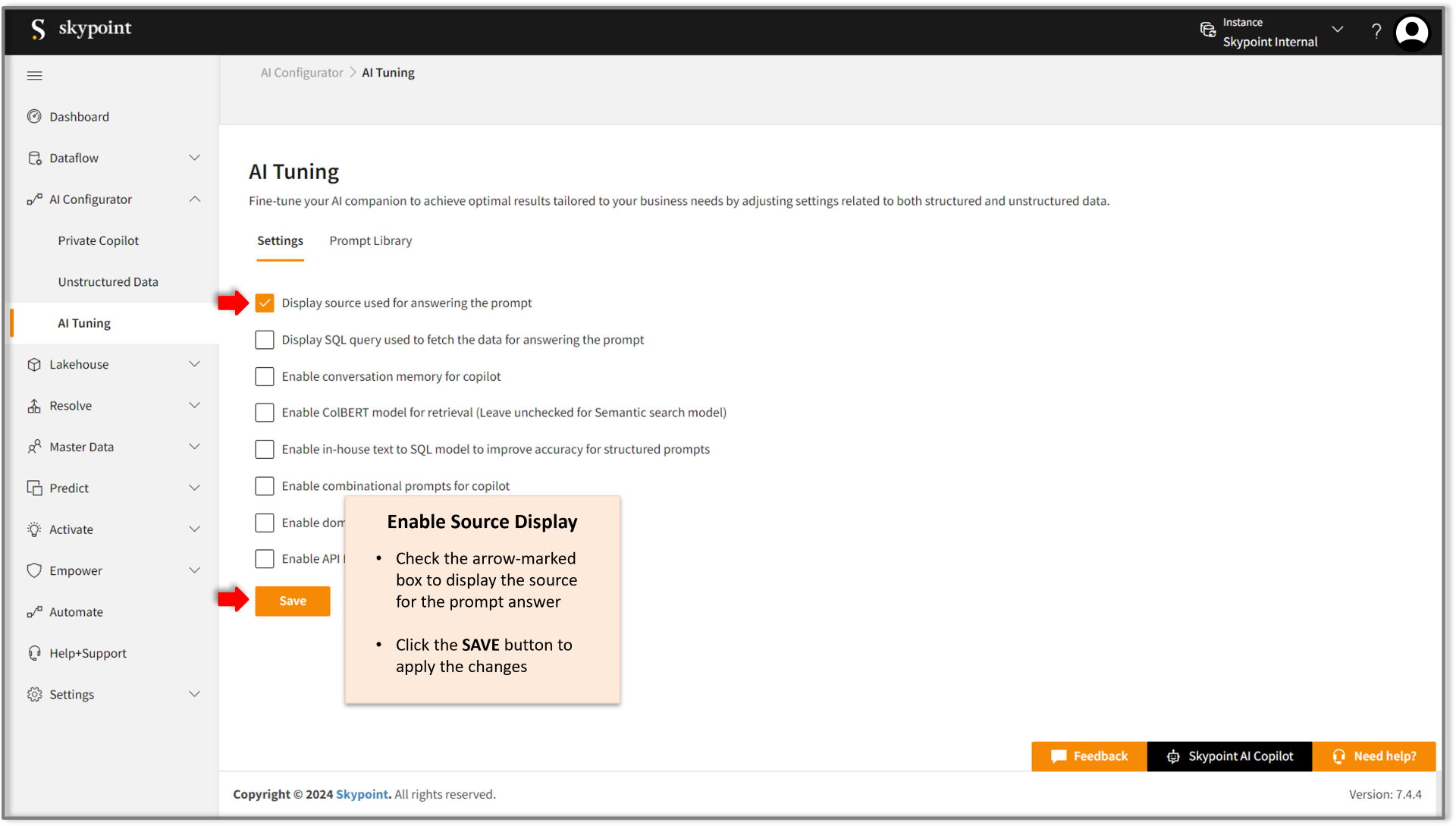Click the Predict icon in sidebar
The image size is (1456, 826).
(x=34, y=488)
